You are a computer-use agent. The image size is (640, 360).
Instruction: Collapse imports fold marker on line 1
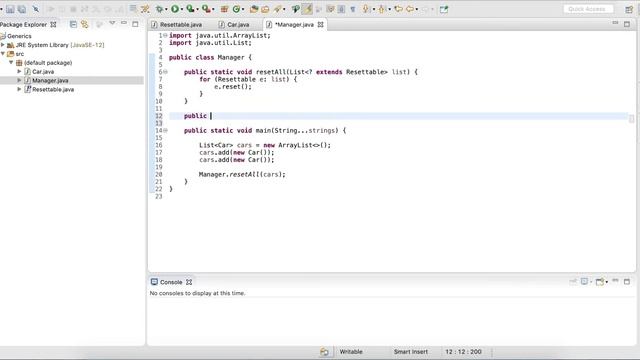165,36
